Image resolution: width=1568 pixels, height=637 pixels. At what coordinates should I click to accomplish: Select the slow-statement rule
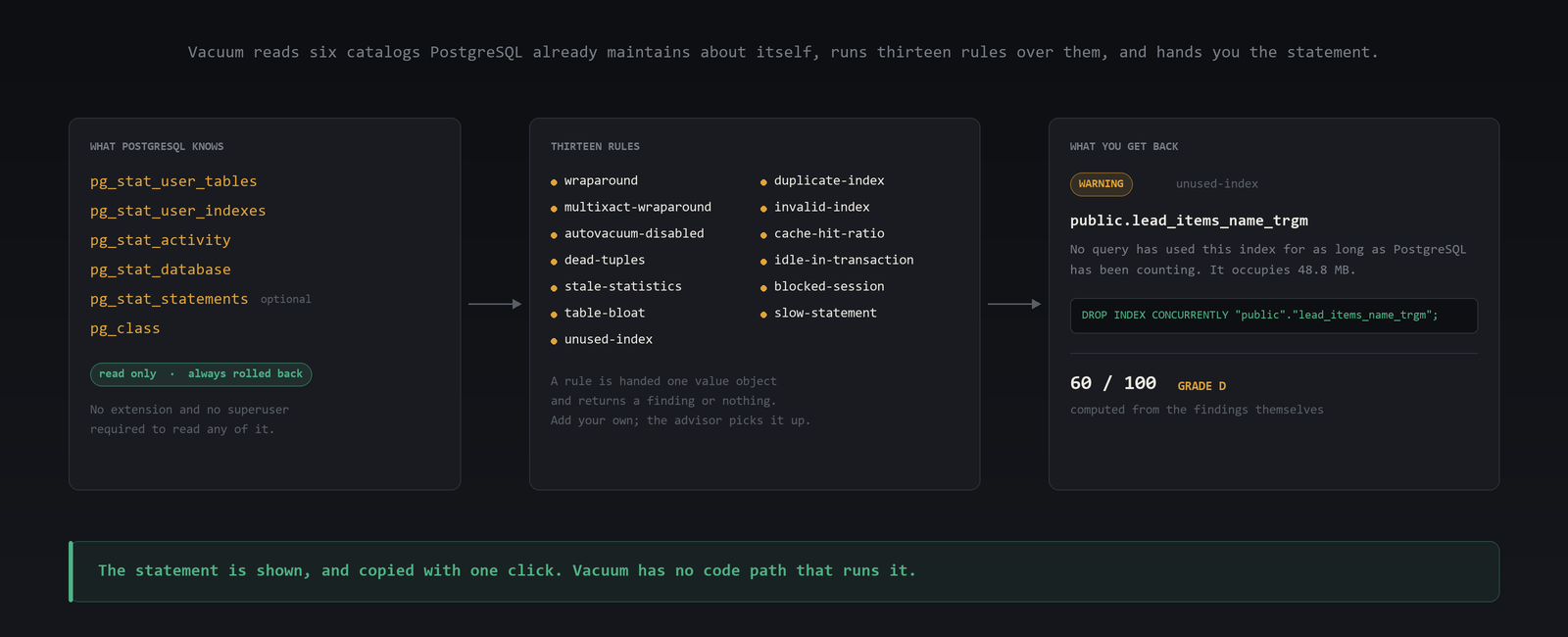tap(825, 313)
